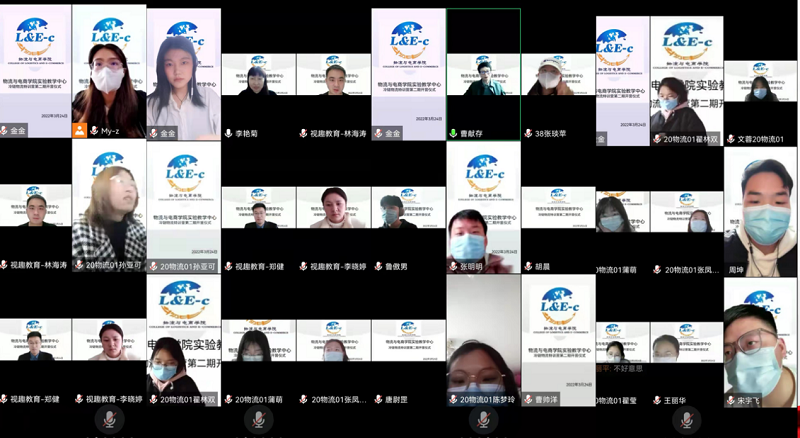Click the mic icon beside 宋宇飞
Screen dimensions: 800x438
(729, 400)
